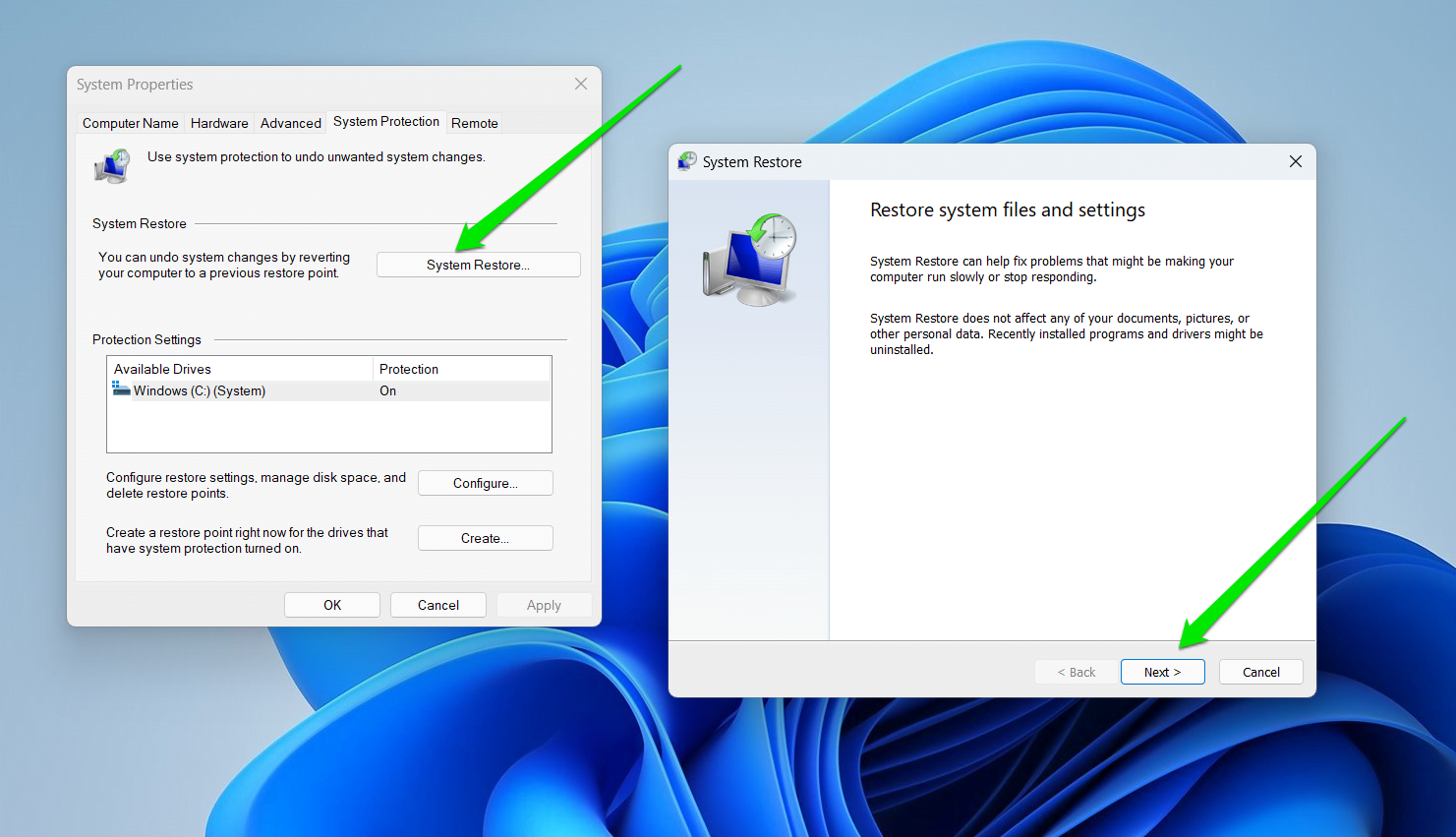1456x837 pixels.
Task: Click the disk icon beside Windows (C:)
Action: (x=120, y=389)
